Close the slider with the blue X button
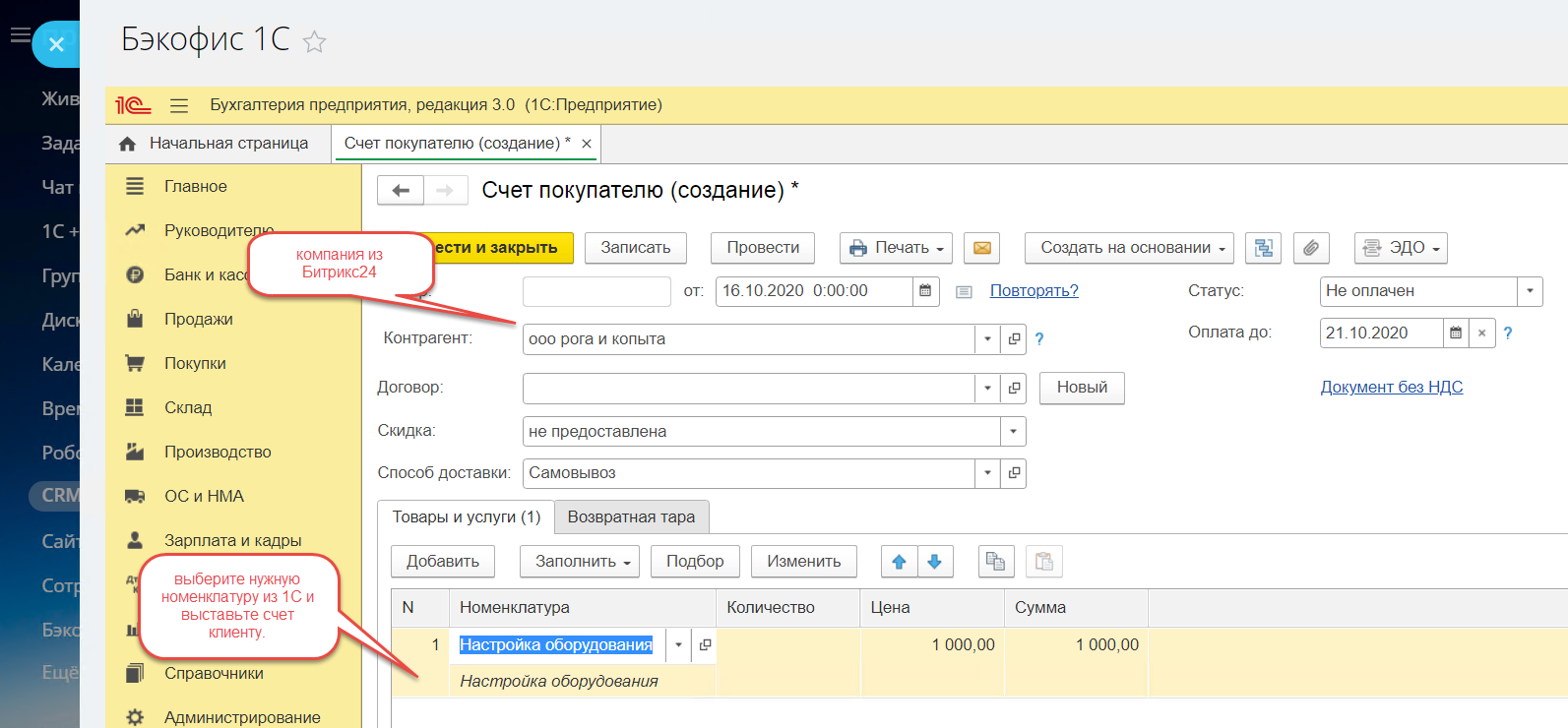Screen dimensions: 1568x728 pos(56,44)
